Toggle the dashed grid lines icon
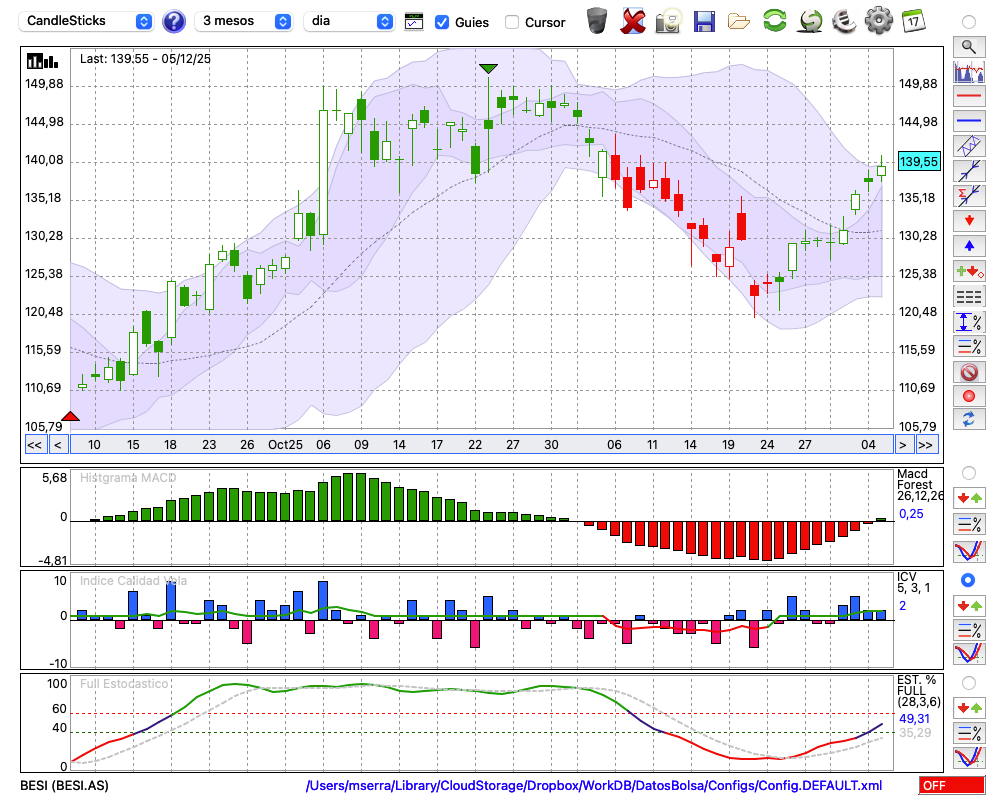Screen dimensions: 1000x800 tap(969, 297)
